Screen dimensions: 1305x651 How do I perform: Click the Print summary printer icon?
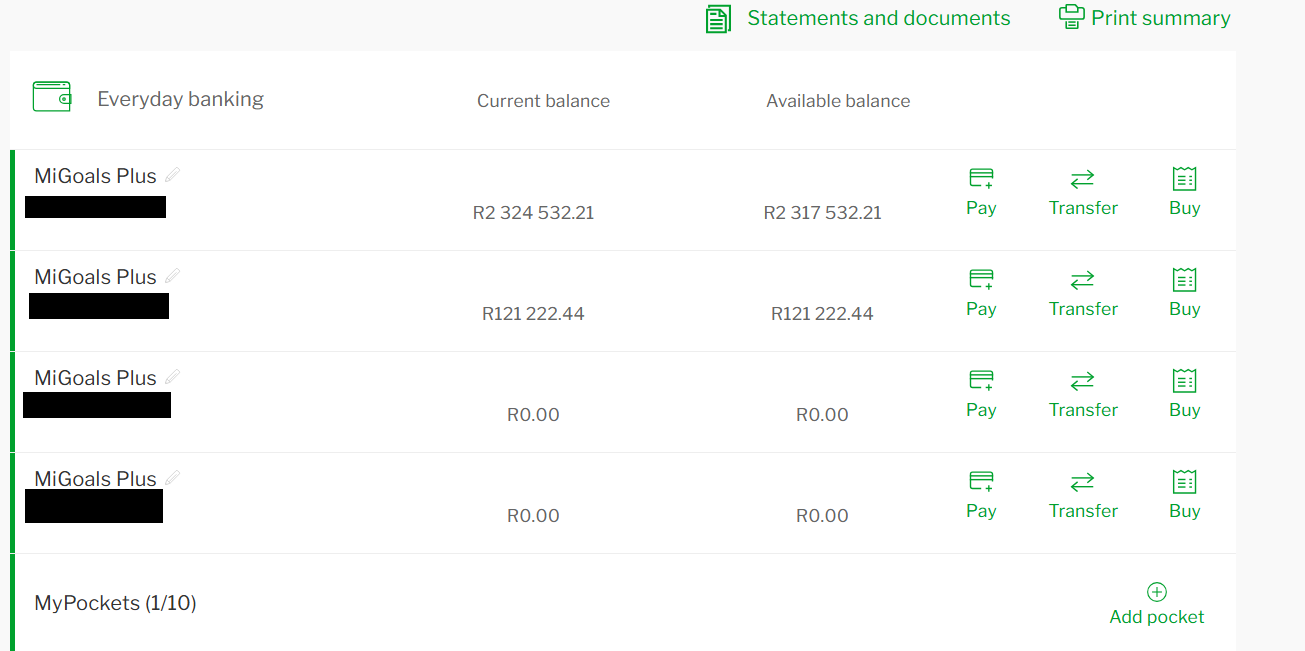(x=1071, y=17)
